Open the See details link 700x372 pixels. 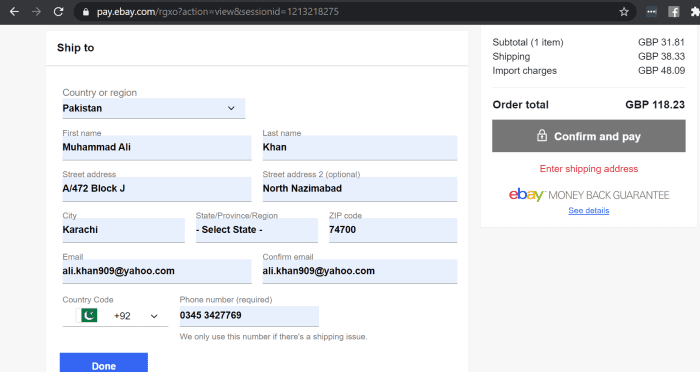(588, 210)
